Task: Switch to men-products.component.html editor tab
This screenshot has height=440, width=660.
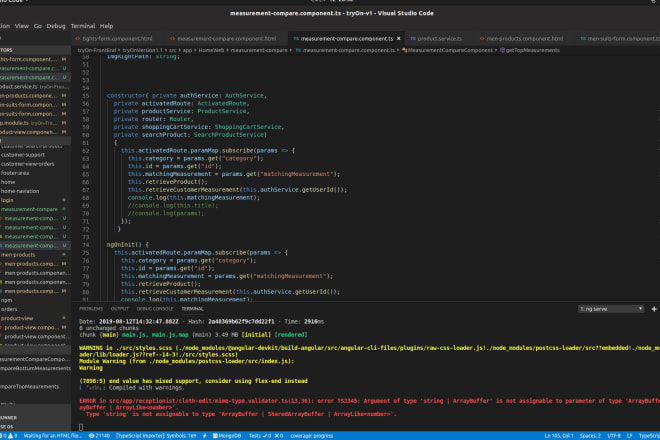Action: [x=524, y=38]
